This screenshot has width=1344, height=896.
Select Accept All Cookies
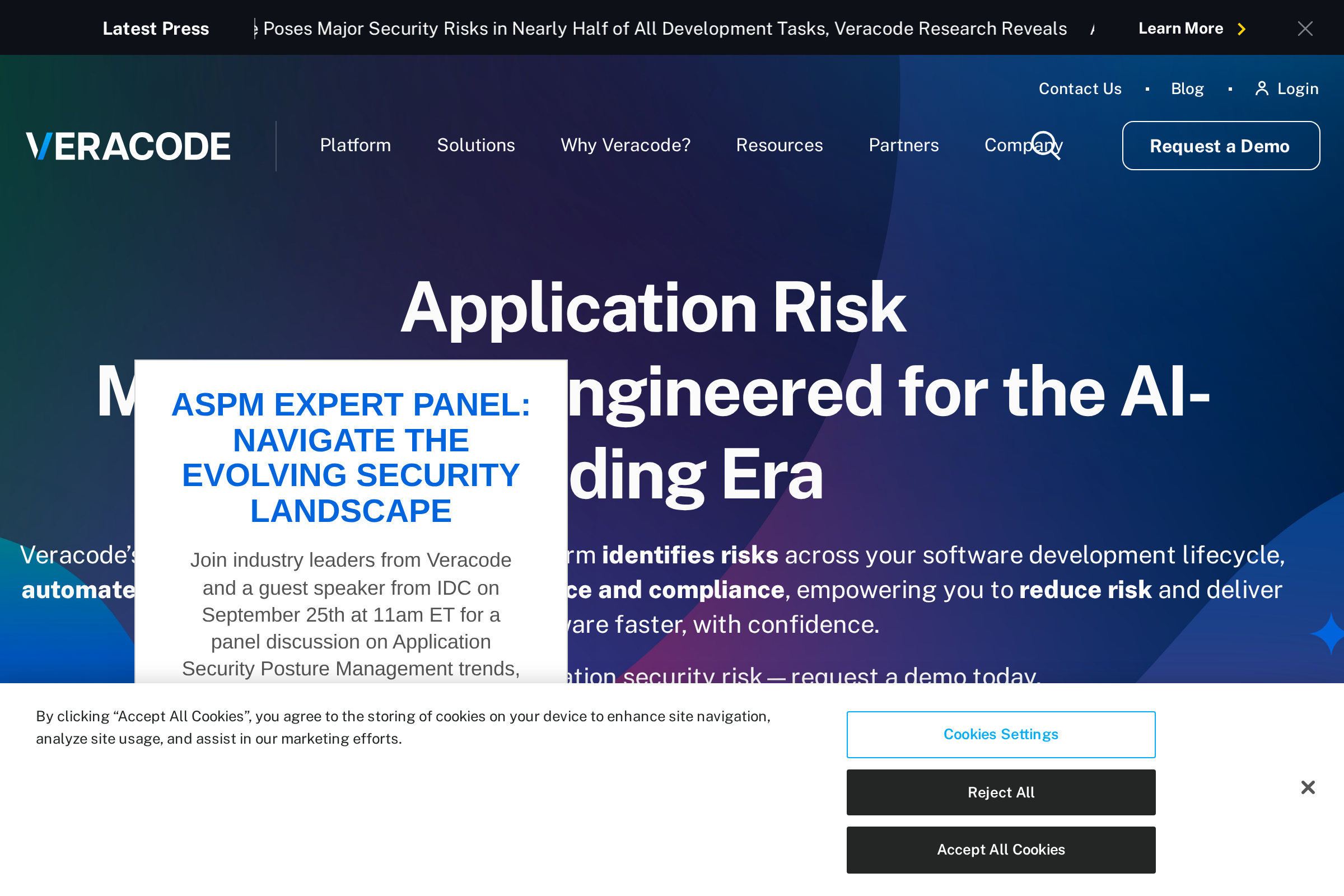pyautogui.click(x=1001, y=850)
